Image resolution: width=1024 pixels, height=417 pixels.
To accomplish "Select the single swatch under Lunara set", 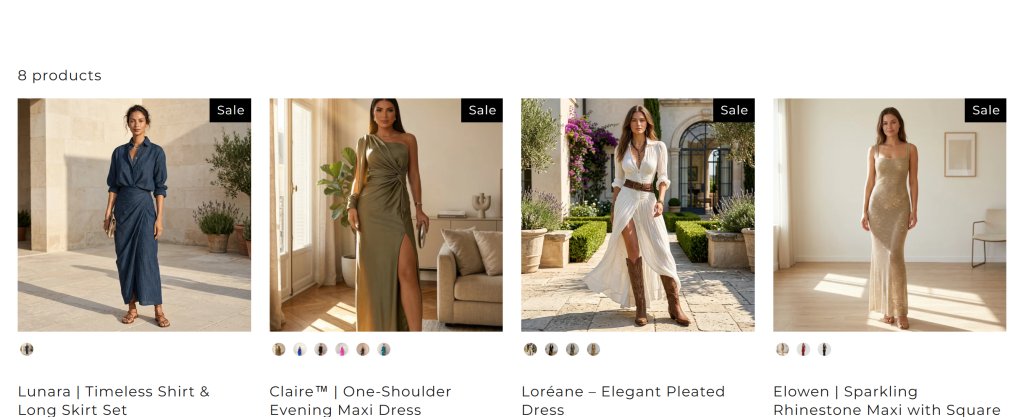I will pos(27,350).
